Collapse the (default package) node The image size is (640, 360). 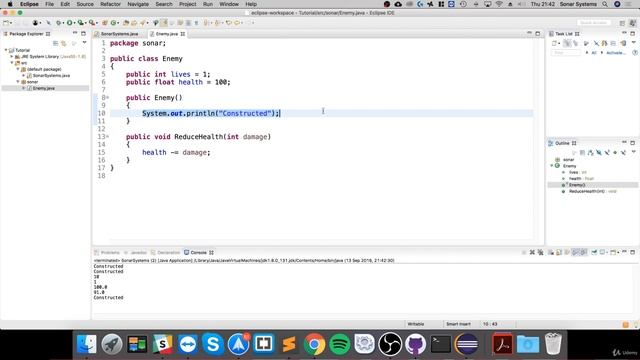[x=18, y=69]
